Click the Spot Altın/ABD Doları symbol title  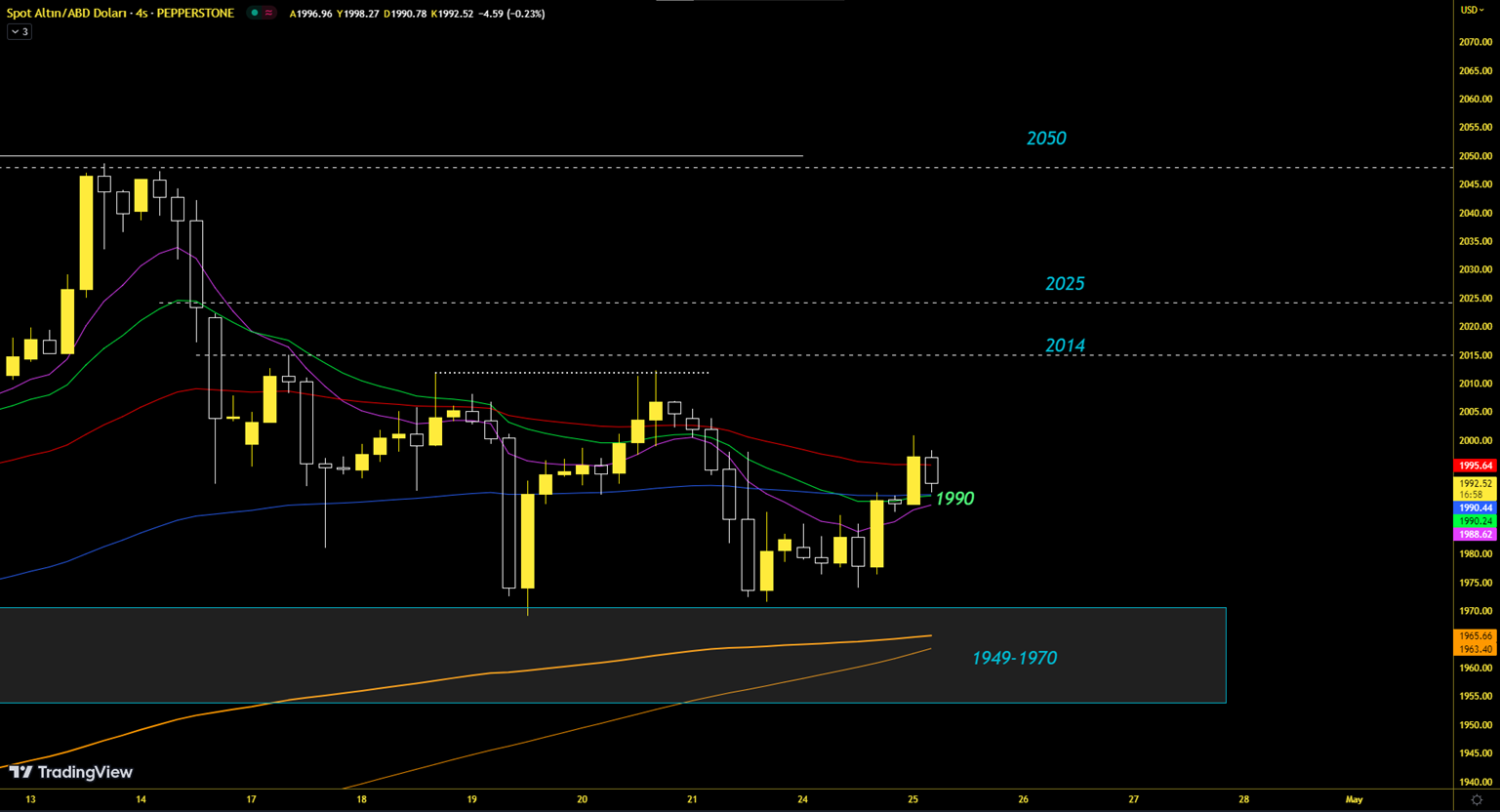[x=120, y=14]
